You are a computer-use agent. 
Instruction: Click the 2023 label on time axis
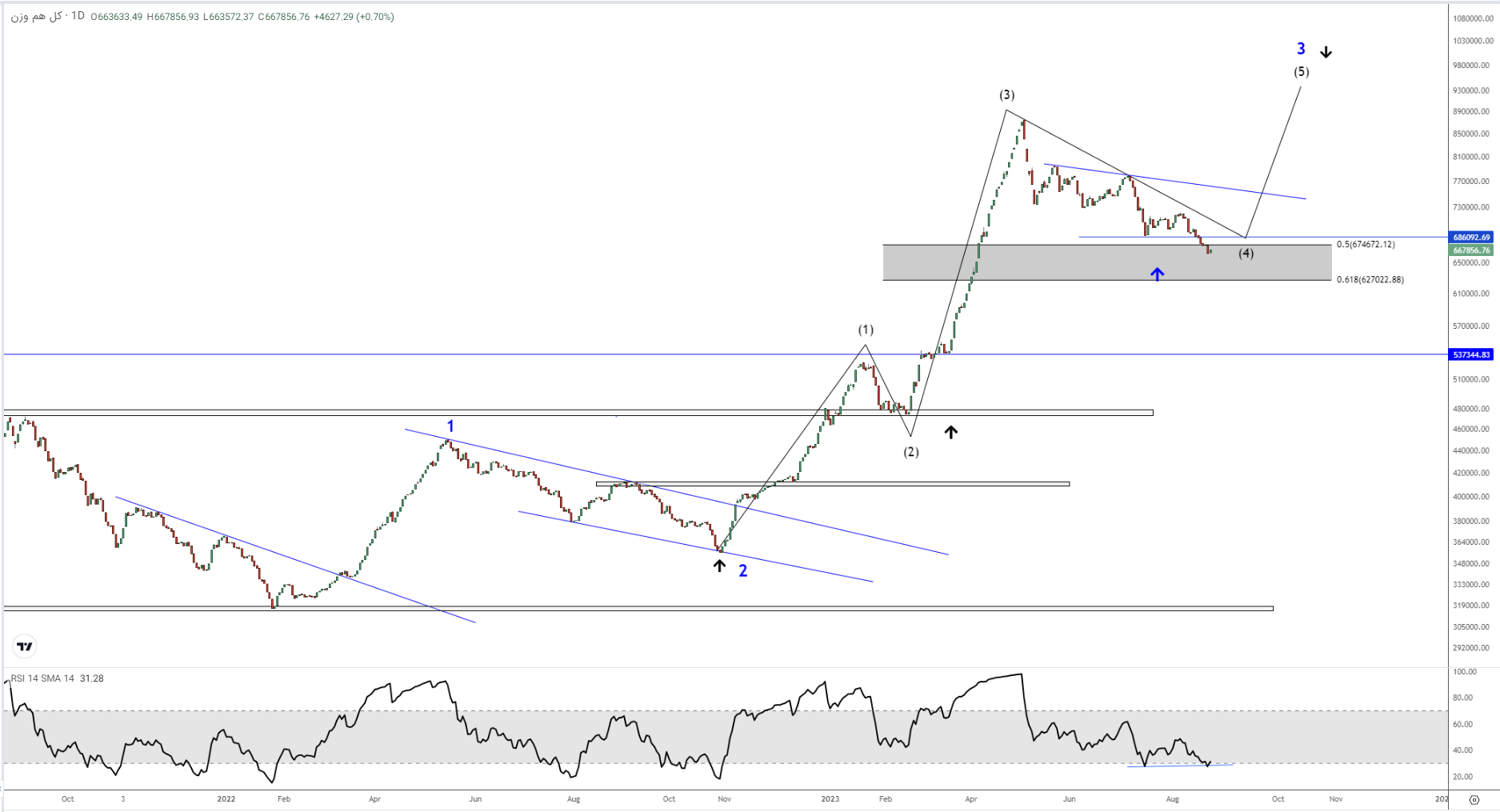click(x=830, y=799)
